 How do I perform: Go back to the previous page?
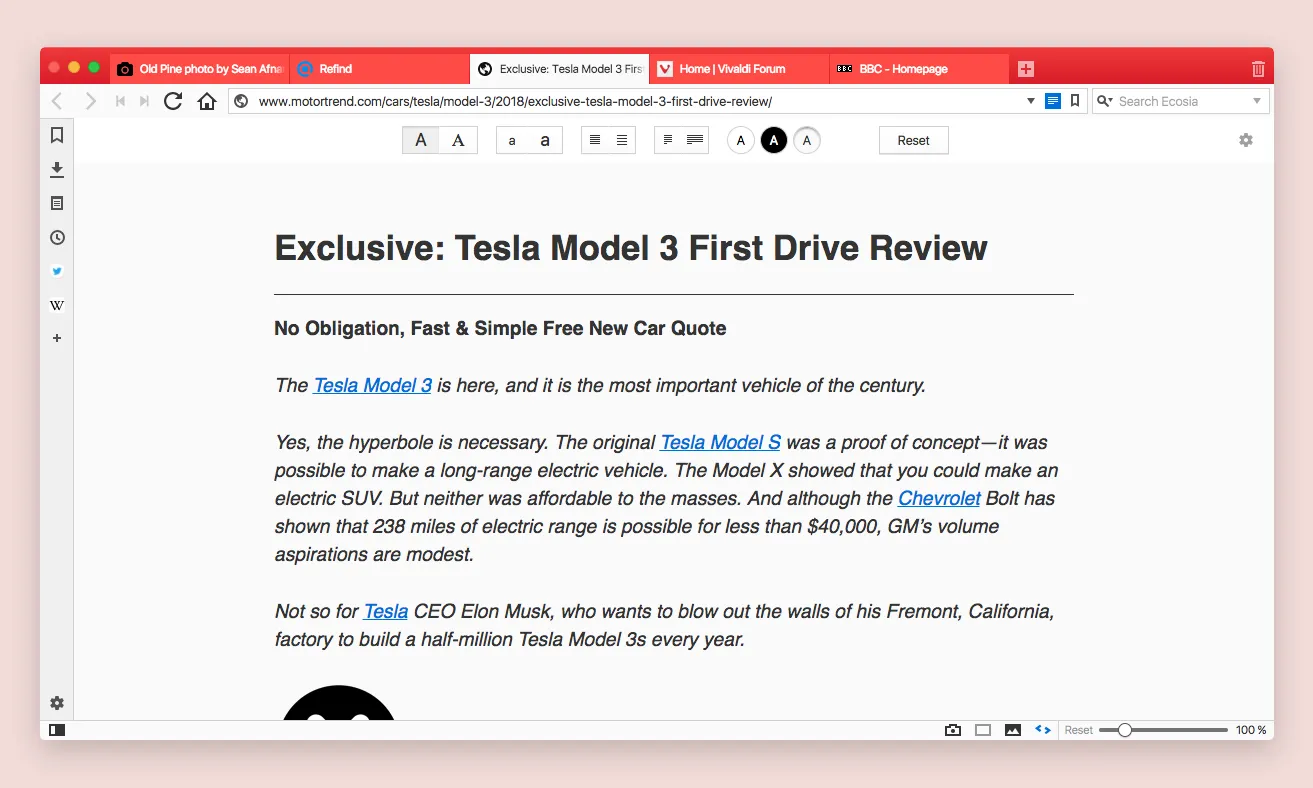click(57, 101)
